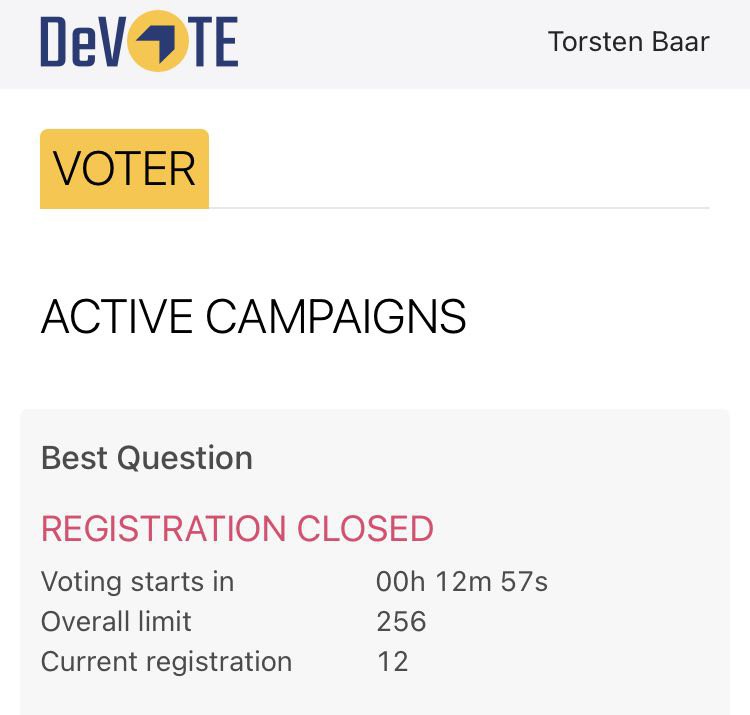Screen dimensions: 750x715
Task: Click the word 'Question' in campaign title
Action: (185, 458)
